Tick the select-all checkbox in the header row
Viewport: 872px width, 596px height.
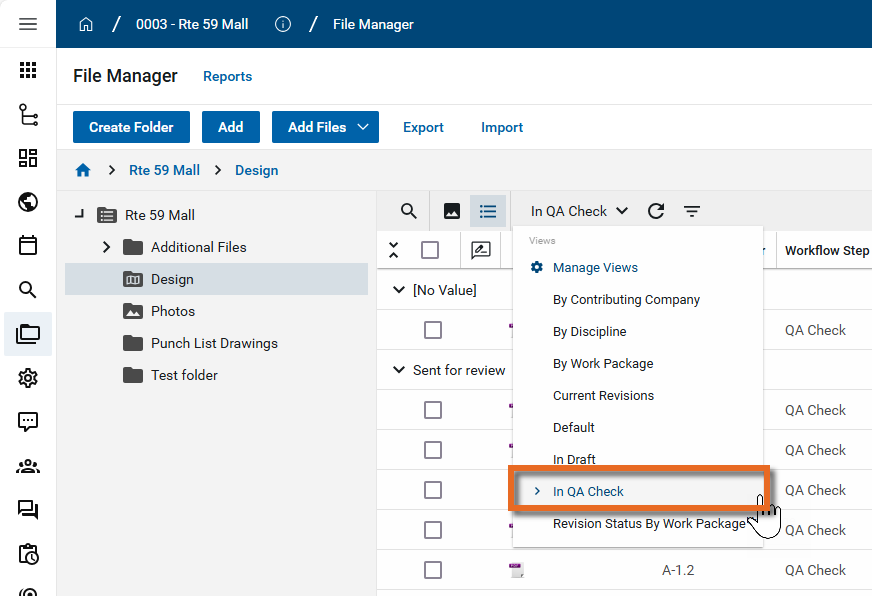430,250
